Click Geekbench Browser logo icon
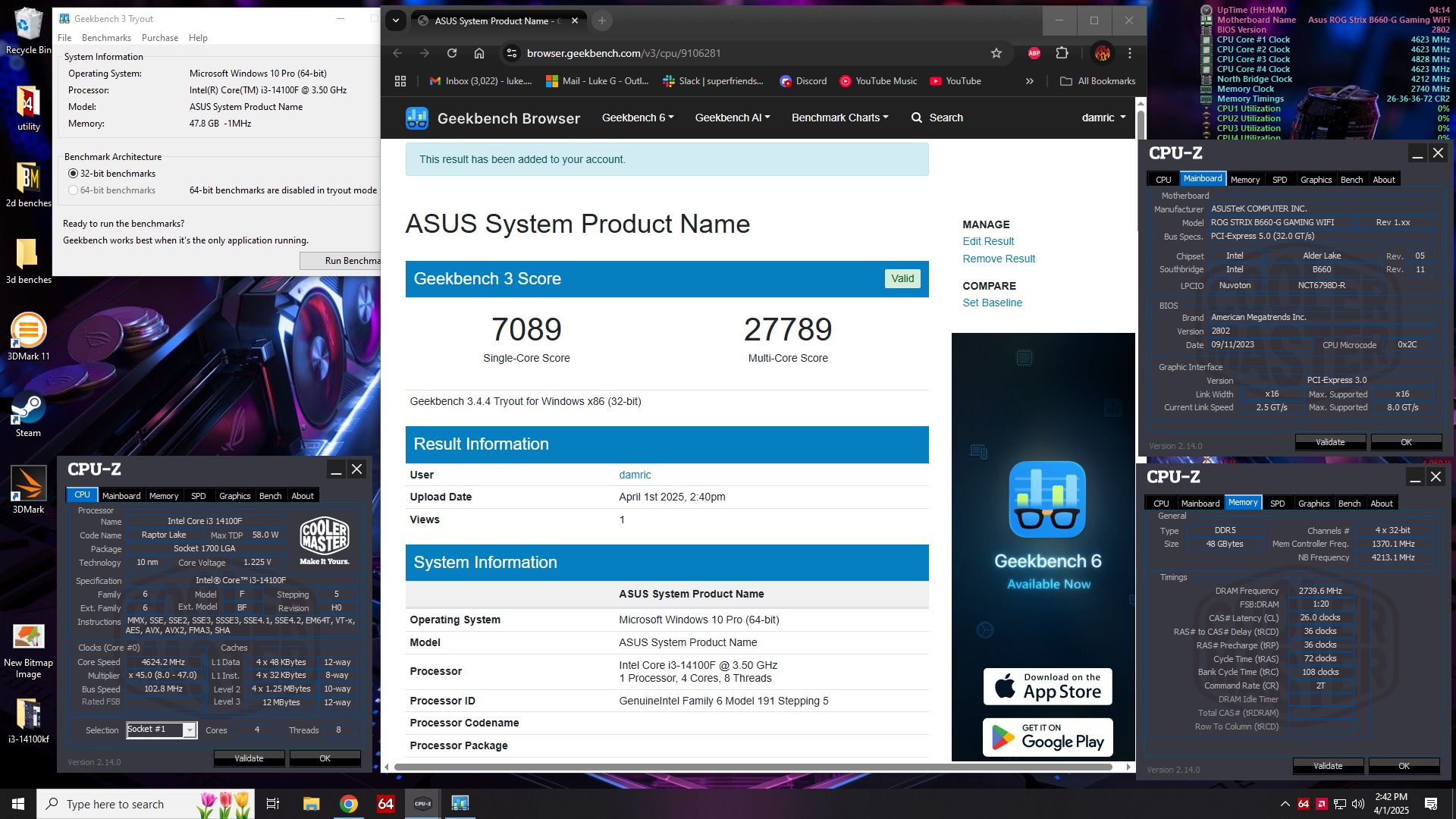 pos(417,118)
